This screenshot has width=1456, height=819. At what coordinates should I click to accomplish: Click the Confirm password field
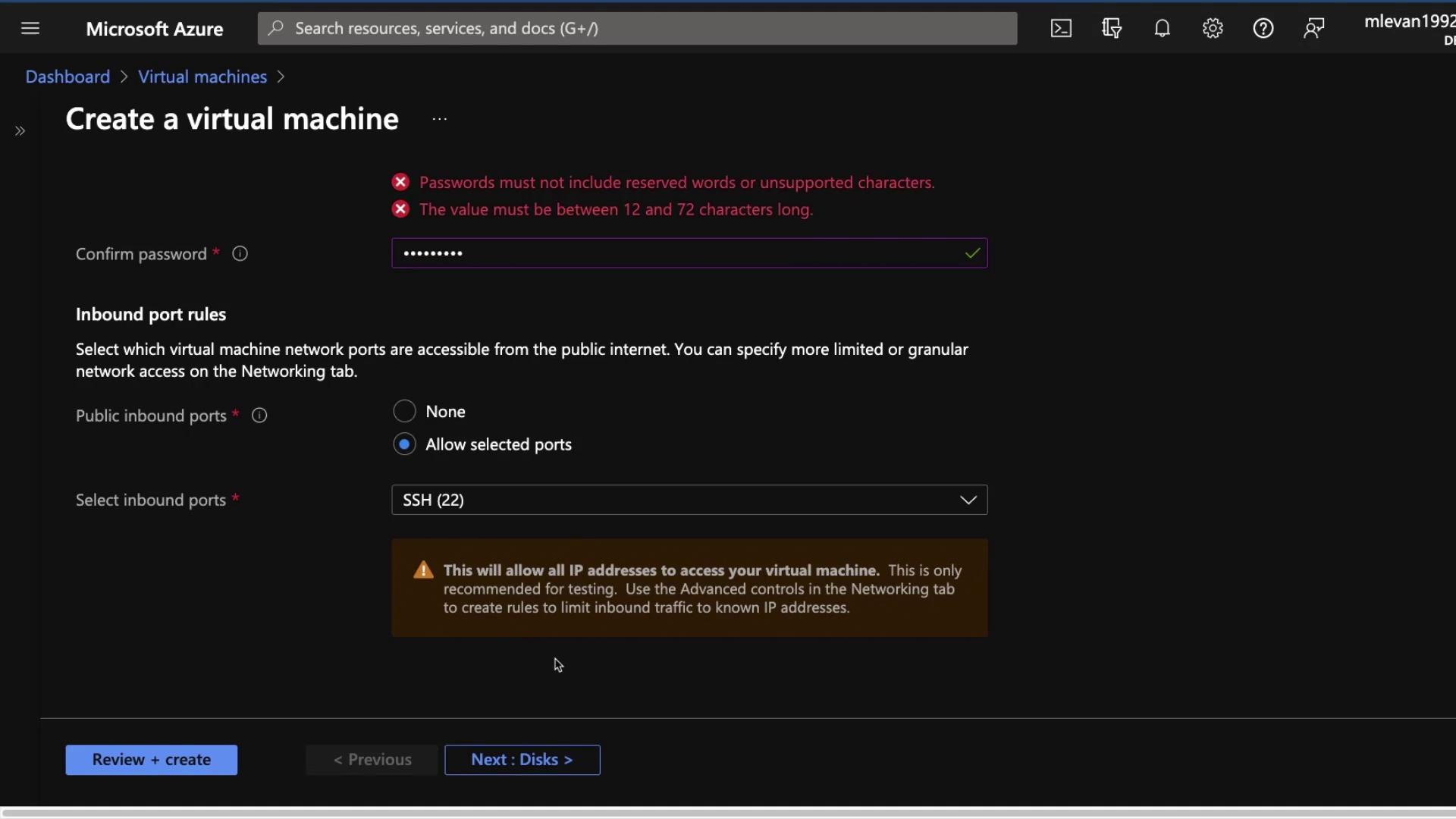(675, 253)
